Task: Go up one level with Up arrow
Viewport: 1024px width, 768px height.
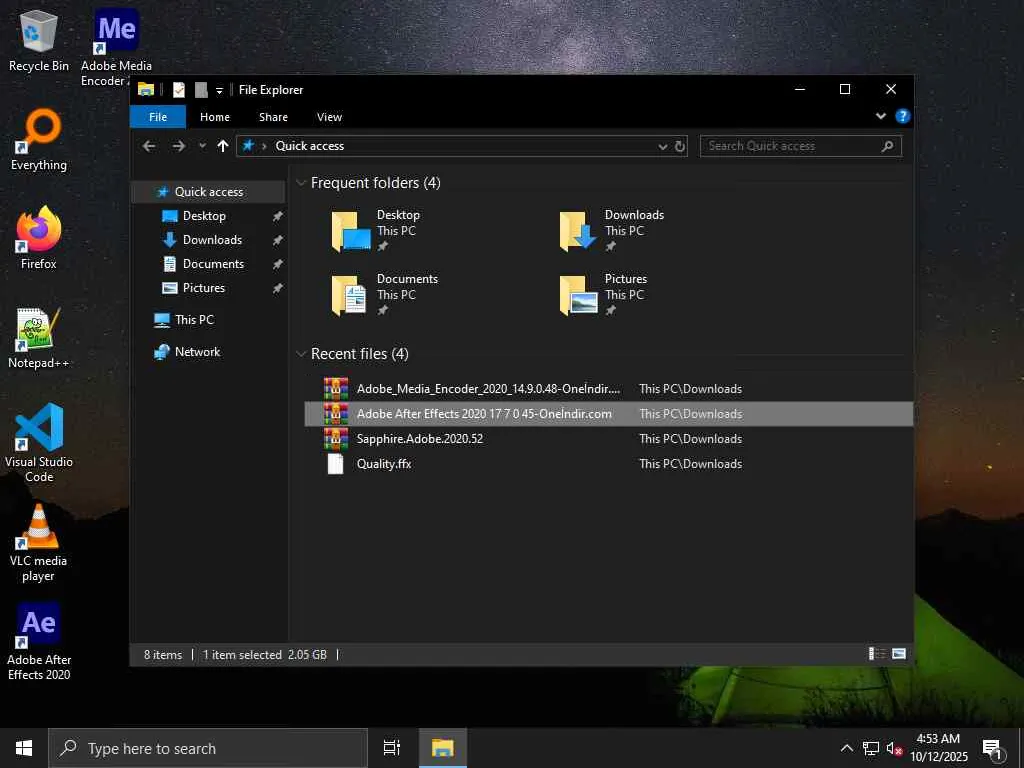Action: point(223,146)
